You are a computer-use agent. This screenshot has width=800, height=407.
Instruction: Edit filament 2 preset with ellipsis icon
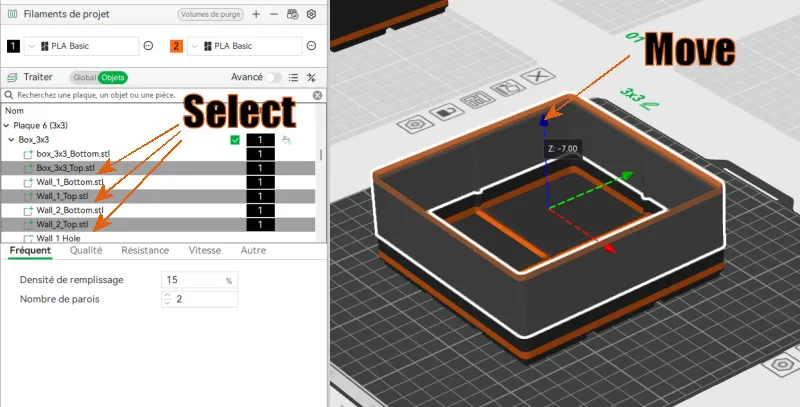pos(311,46)
